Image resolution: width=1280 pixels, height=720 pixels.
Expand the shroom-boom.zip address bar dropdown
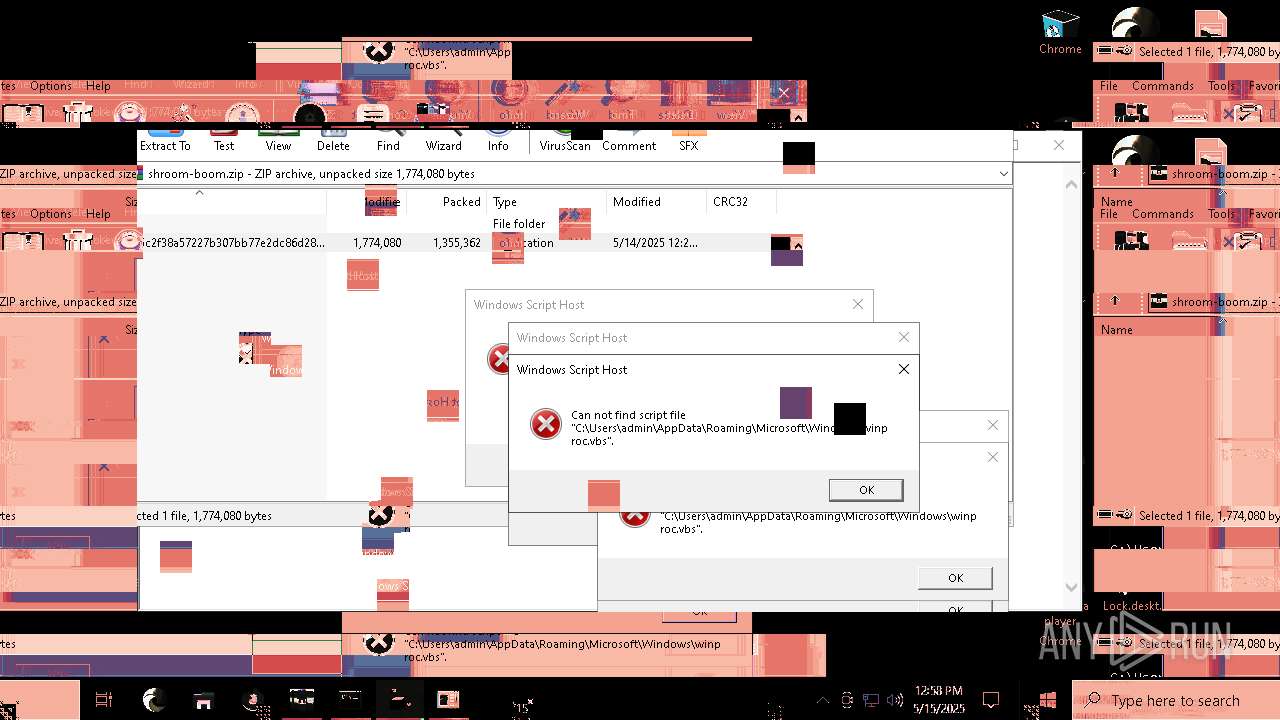[x=1003, y=174]
